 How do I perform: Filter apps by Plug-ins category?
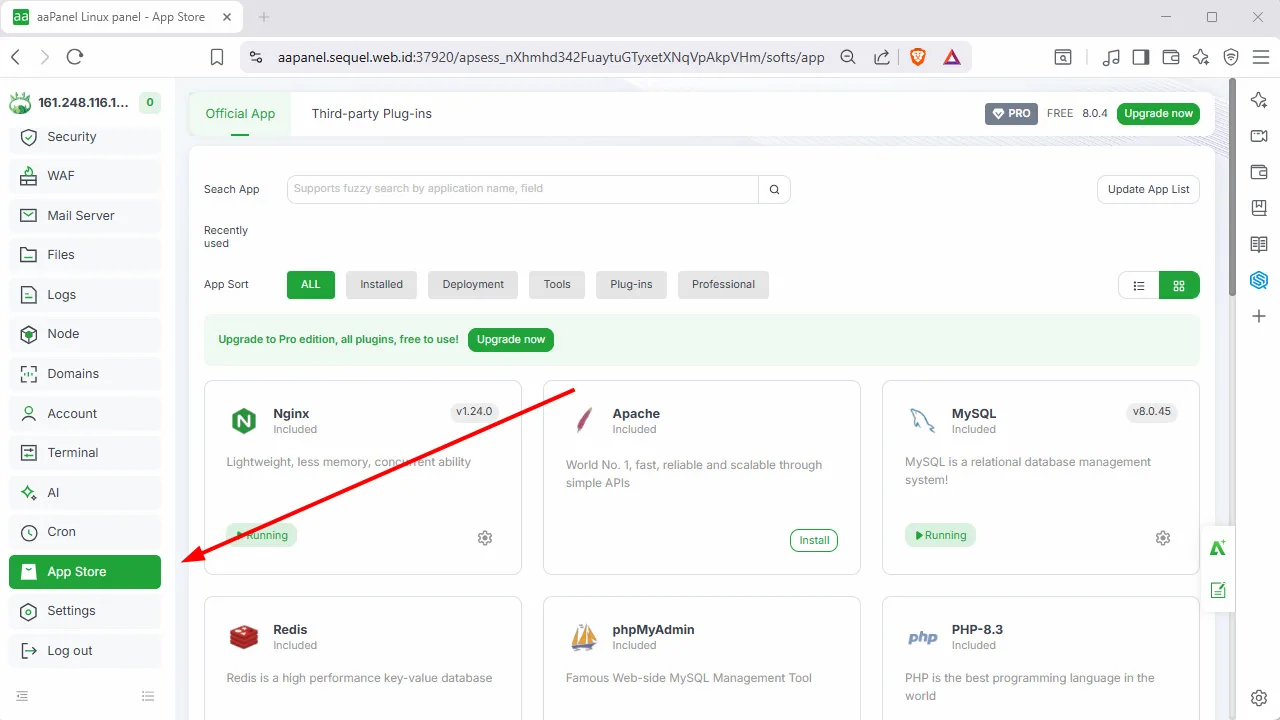pyautogui.click(x=631, y=285)
